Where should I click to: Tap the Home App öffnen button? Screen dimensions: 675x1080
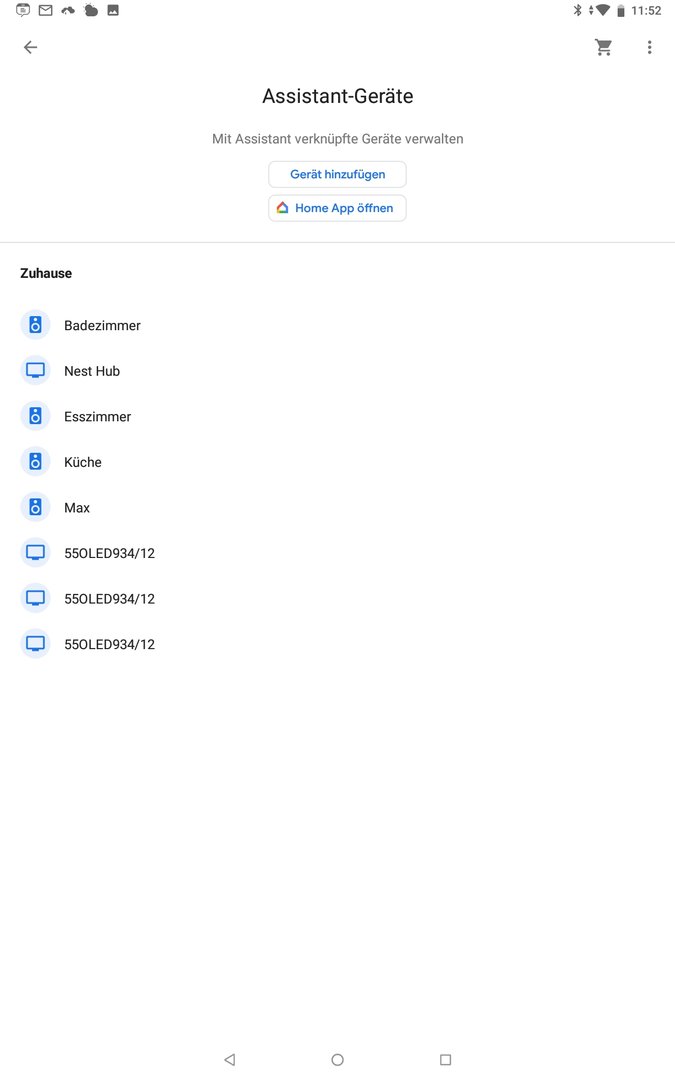(x=338, y=208)
